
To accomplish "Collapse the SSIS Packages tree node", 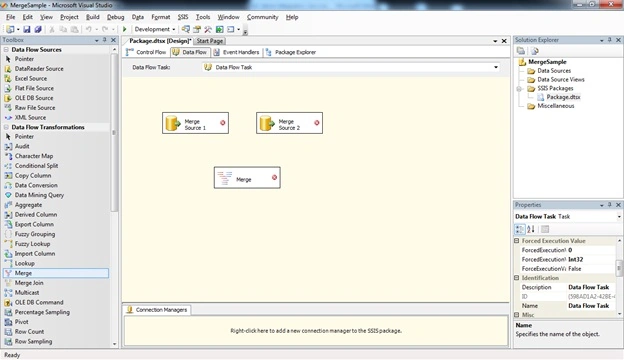I will 519,89.
